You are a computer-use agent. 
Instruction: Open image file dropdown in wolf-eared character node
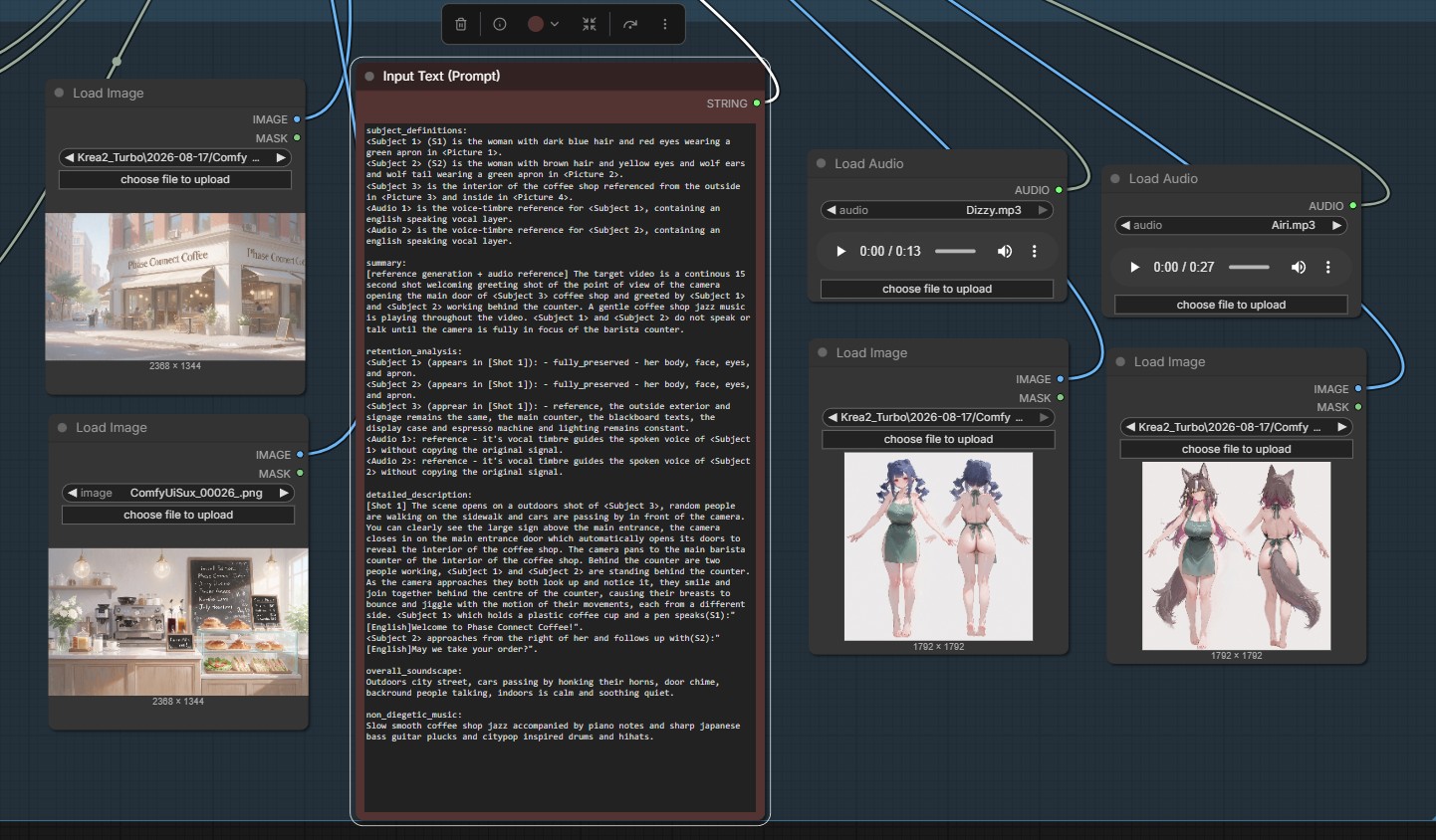pyautogui.click(x=1237, y=427)
